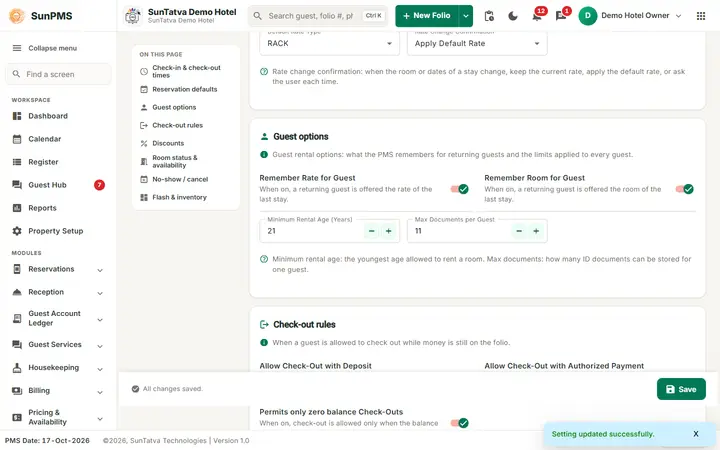This screenshot has height=450, width=720.
Task: Expand the Pricing & Availability chevron
Action: pyautogui.click(x=100, y=418)
